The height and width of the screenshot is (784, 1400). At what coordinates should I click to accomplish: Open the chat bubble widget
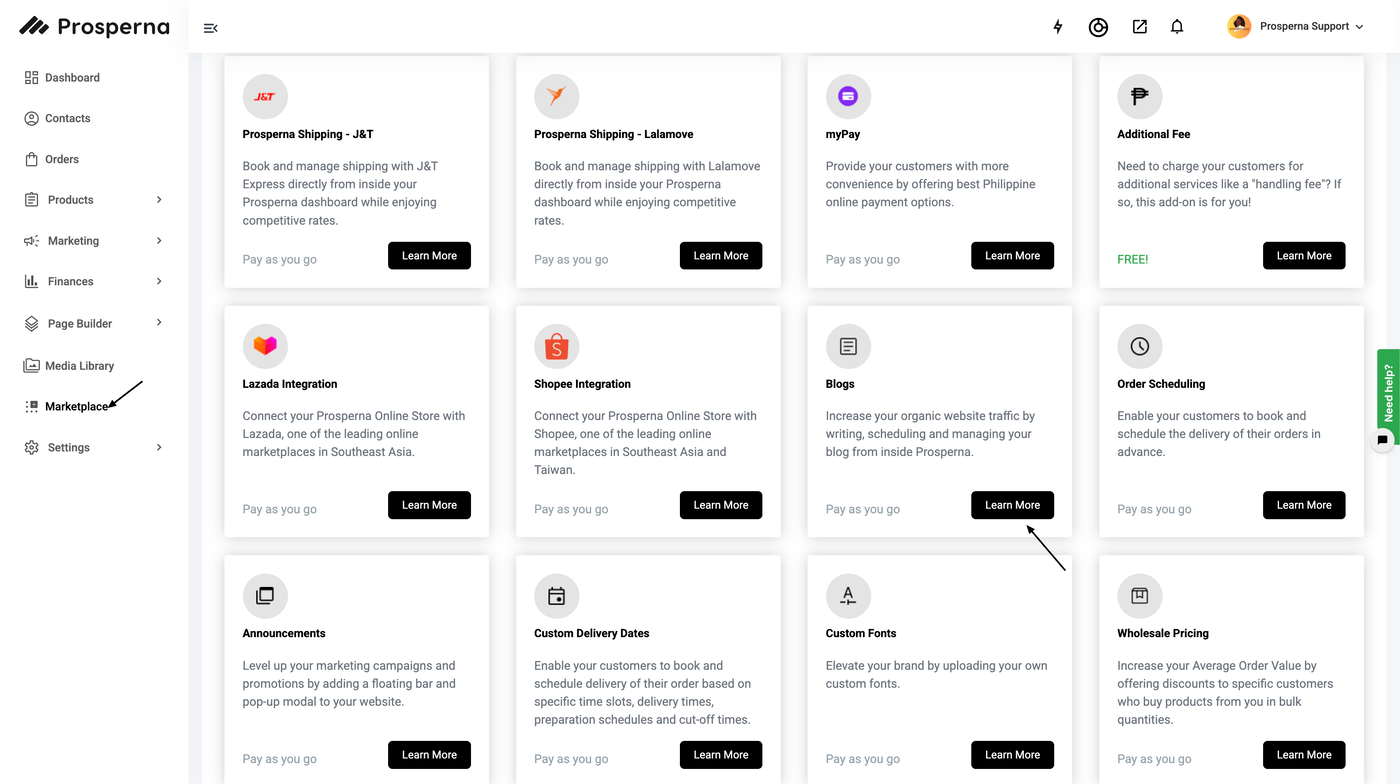[1382, 439]
